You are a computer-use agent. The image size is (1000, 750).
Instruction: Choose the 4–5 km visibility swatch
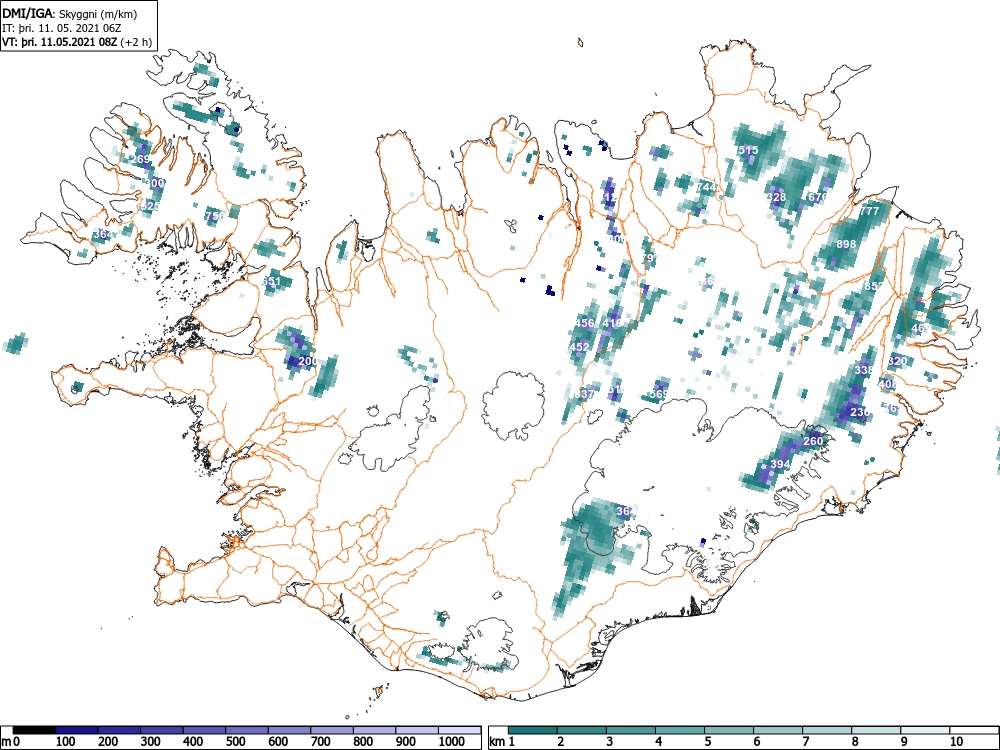click(x=680, y=730)
